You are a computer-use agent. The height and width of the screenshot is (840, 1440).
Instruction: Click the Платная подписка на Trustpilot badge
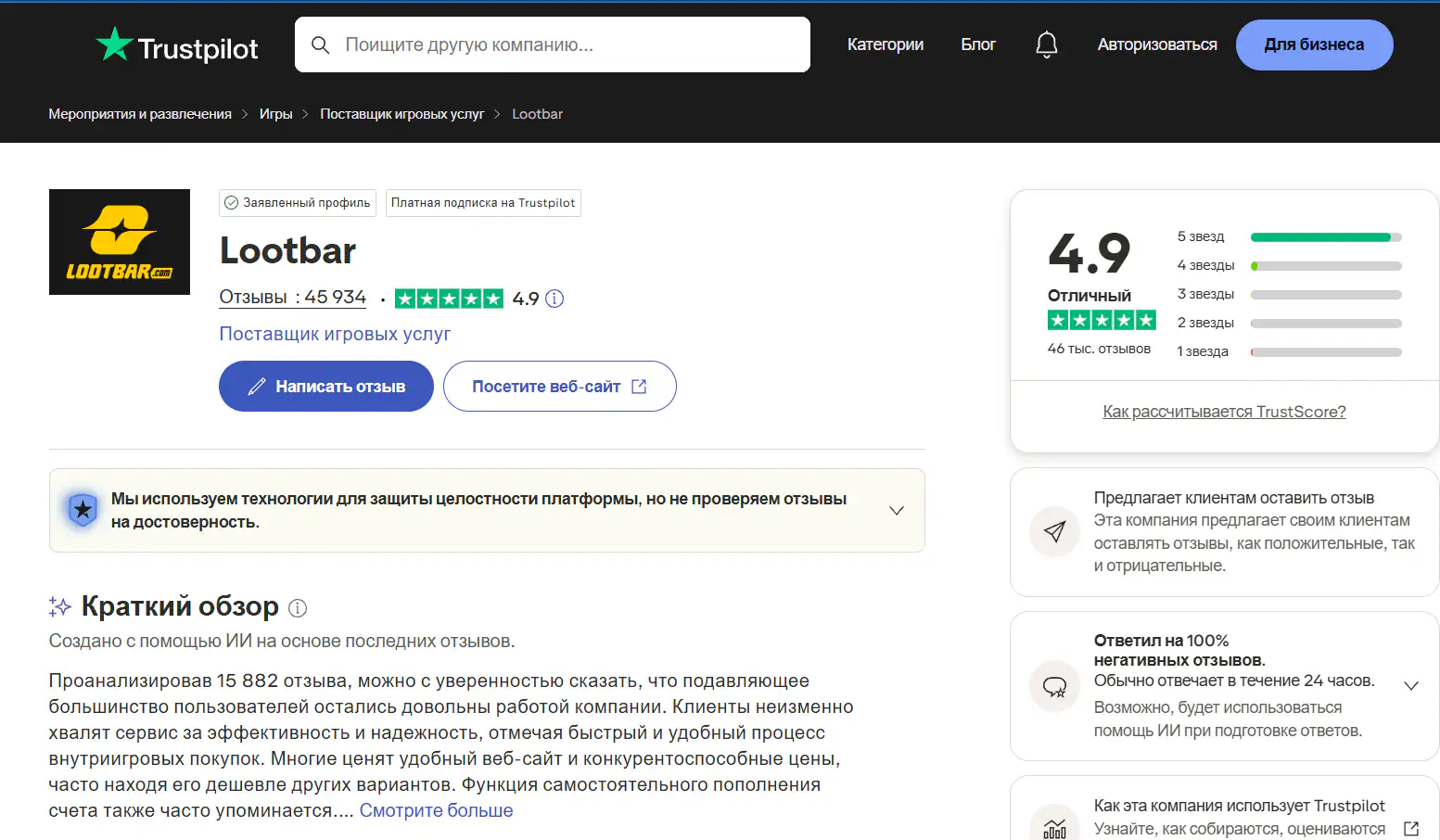coord(483,203)
